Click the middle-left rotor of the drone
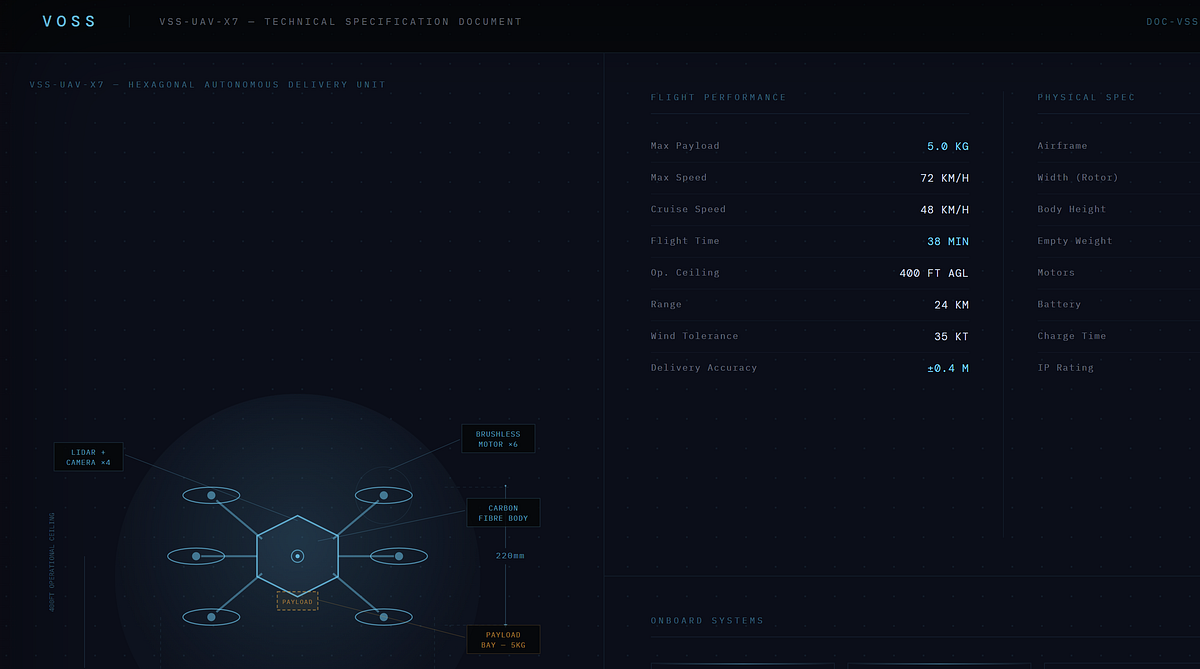1200x669 pixels. click(196, 556)
